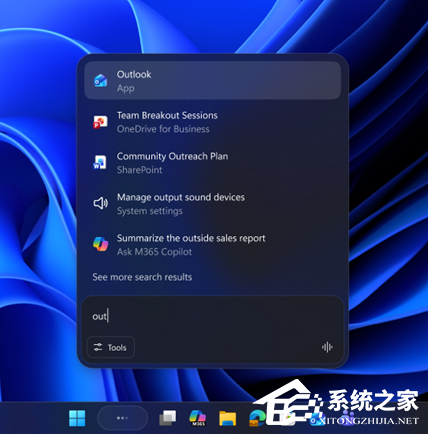The image size is (428, 434).
Task: Click See more search results
Action: [x=142, y=277]
